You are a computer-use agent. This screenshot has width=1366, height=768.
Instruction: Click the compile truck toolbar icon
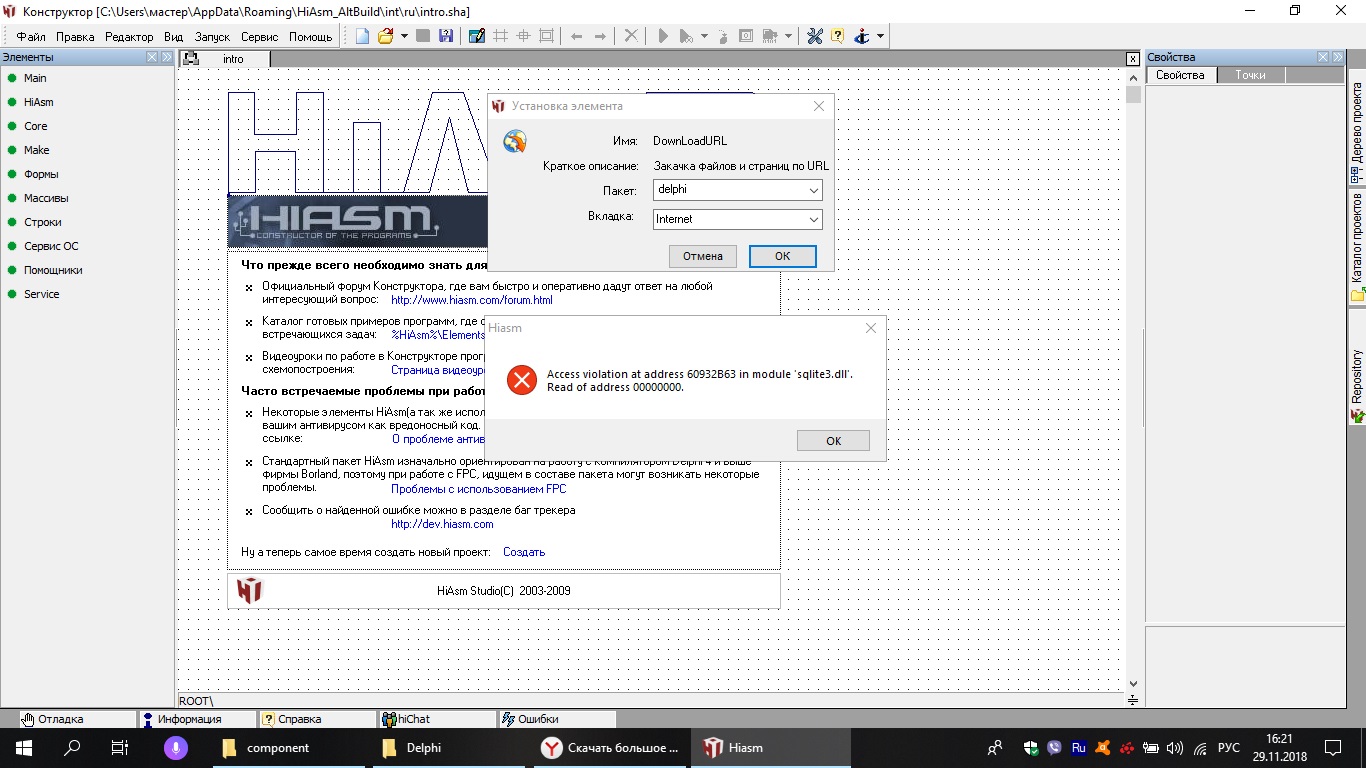point(769,36)
